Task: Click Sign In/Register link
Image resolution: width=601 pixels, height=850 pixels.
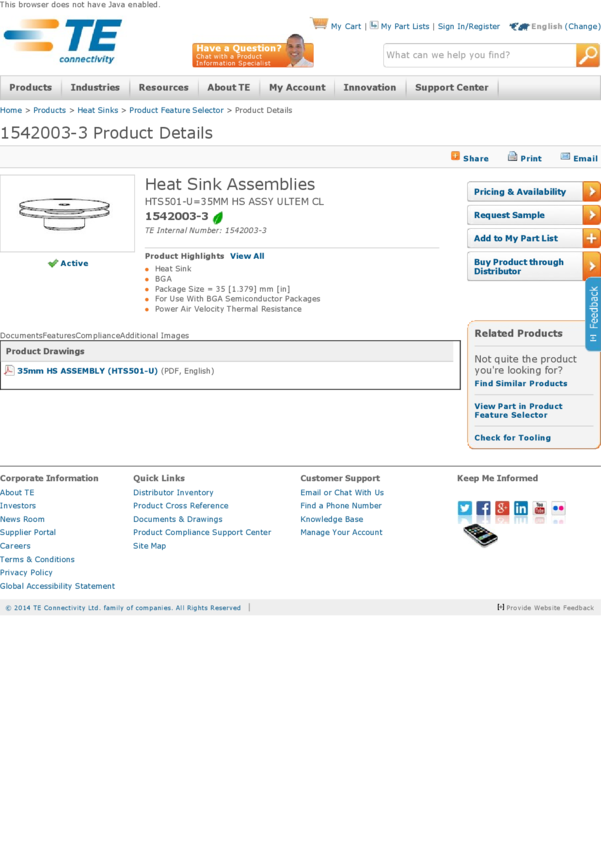Action: click(469, 26)
